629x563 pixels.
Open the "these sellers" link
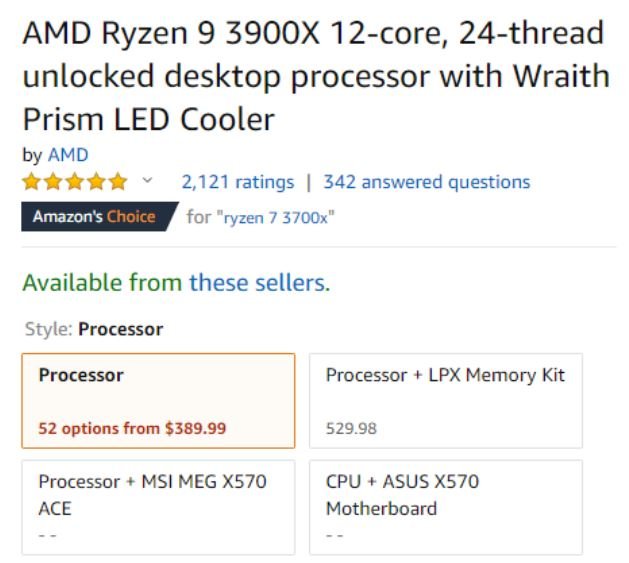[257, 283]
